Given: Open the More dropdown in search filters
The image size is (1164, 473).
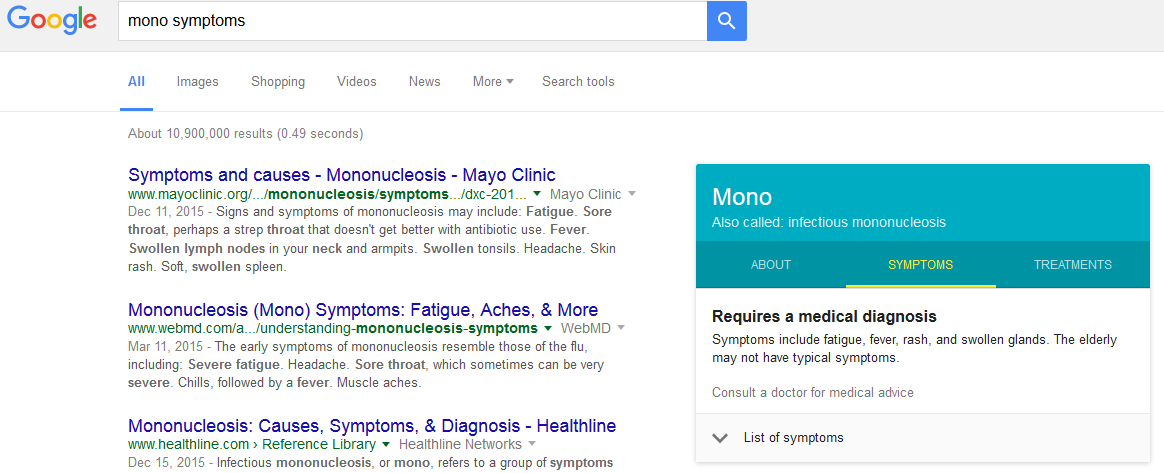Looking at the screenshot, I should point(493,82).
